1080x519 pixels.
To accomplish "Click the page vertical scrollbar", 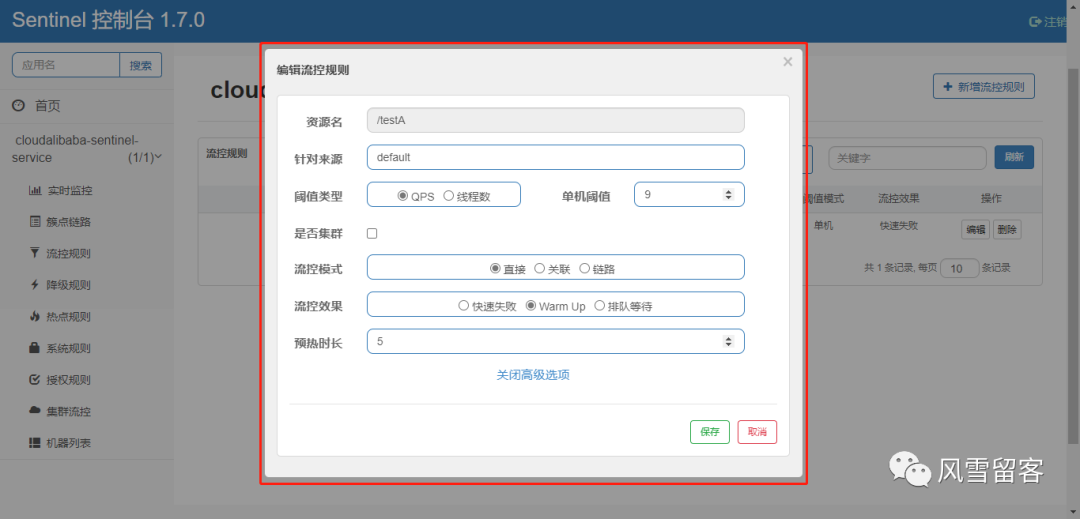I will [x=1074, y=255].
